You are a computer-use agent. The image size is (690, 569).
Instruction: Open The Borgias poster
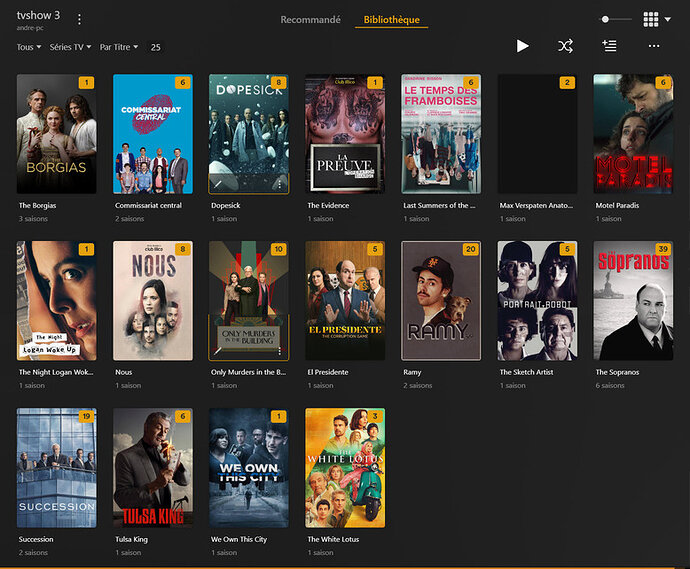(x=56, y=134)
